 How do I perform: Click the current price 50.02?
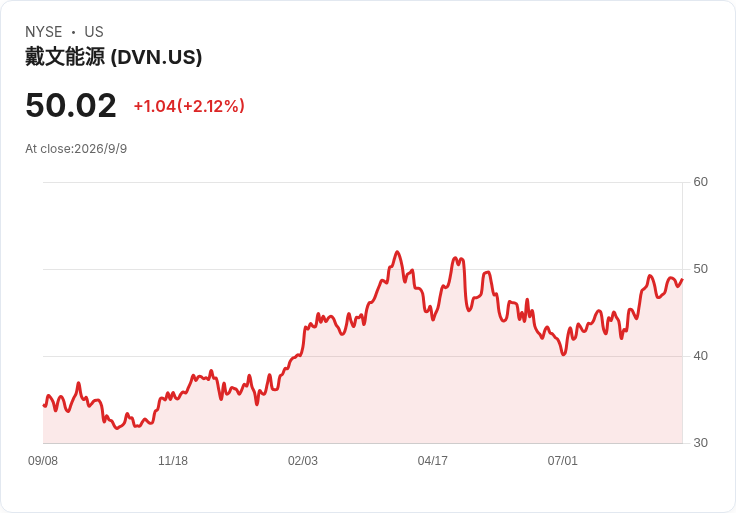(x=71, y=105)
